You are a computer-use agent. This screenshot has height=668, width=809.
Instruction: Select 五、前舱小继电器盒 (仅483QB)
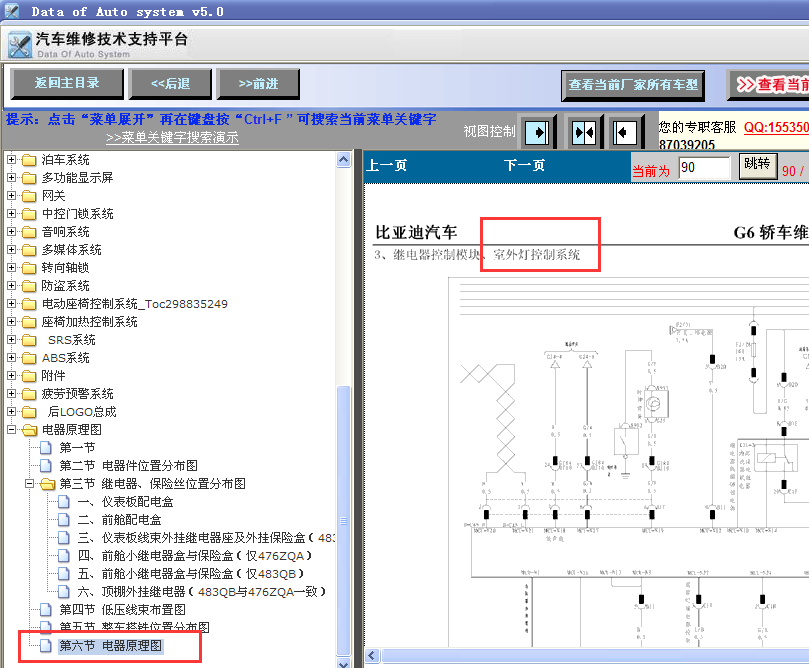(x=191, y=574)
